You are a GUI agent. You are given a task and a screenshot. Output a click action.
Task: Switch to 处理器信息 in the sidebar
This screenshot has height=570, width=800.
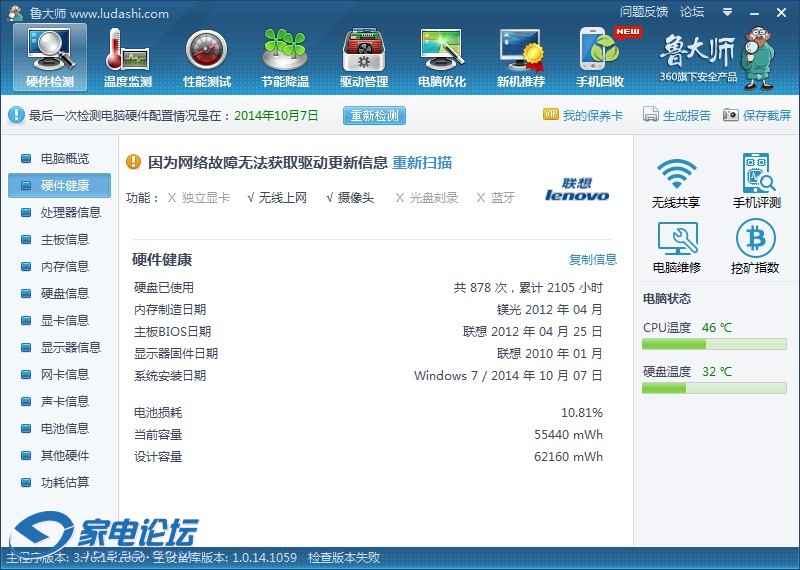[70, 212]
